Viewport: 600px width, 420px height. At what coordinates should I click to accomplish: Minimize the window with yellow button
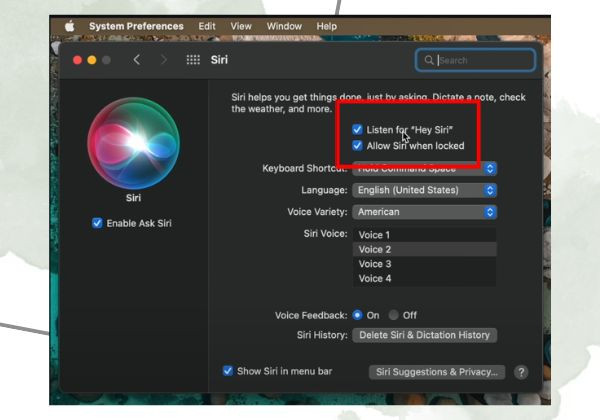tap(92, 60)
